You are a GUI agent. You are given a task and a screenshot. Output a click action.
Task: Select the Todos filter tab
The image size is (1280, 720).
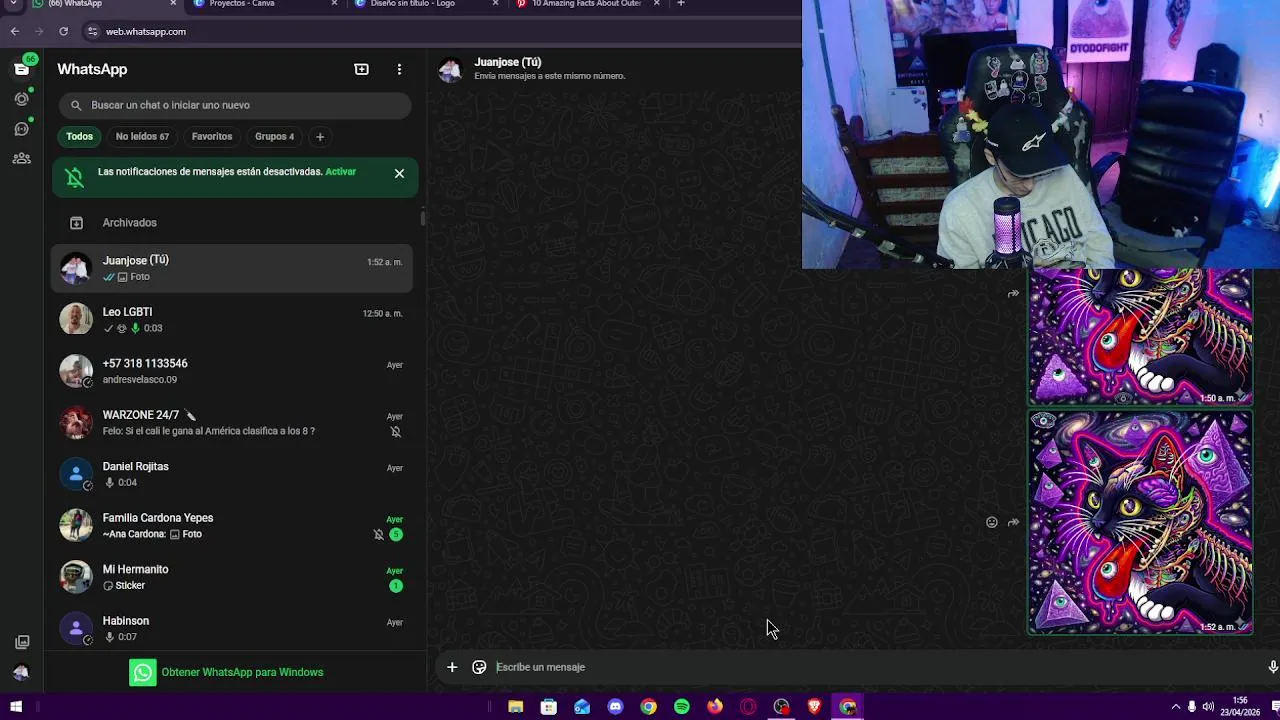click(x=79, y=136)
